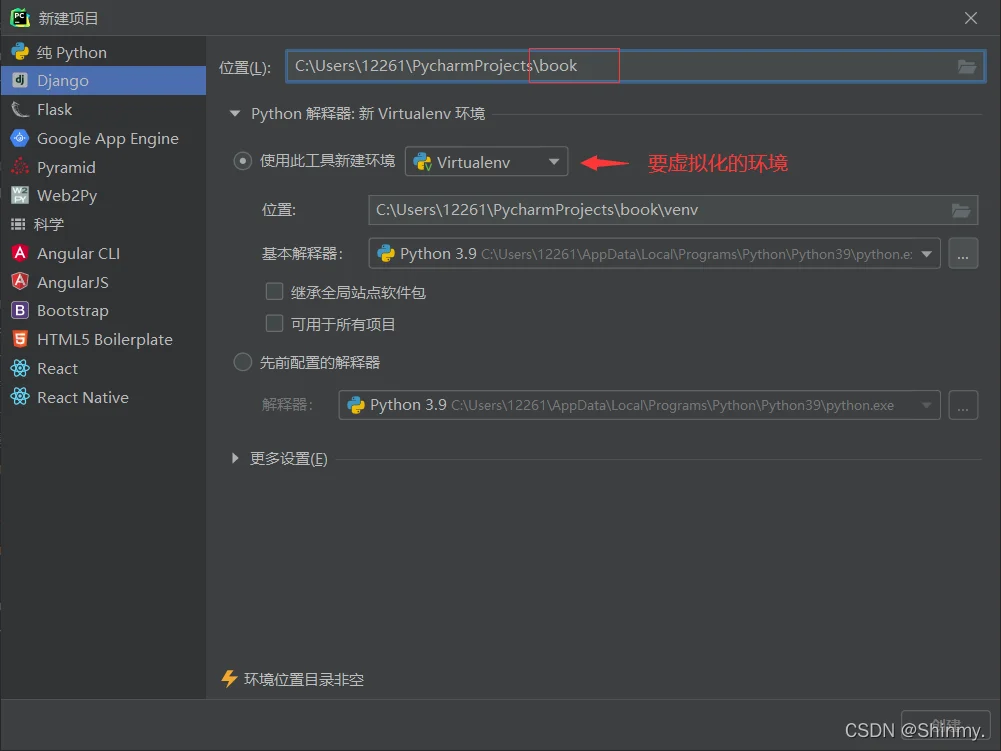Click the ... button beside 基本解释器
This screenshot has width=1001, height=751.
pyautogui.click(x=963, y=254)
